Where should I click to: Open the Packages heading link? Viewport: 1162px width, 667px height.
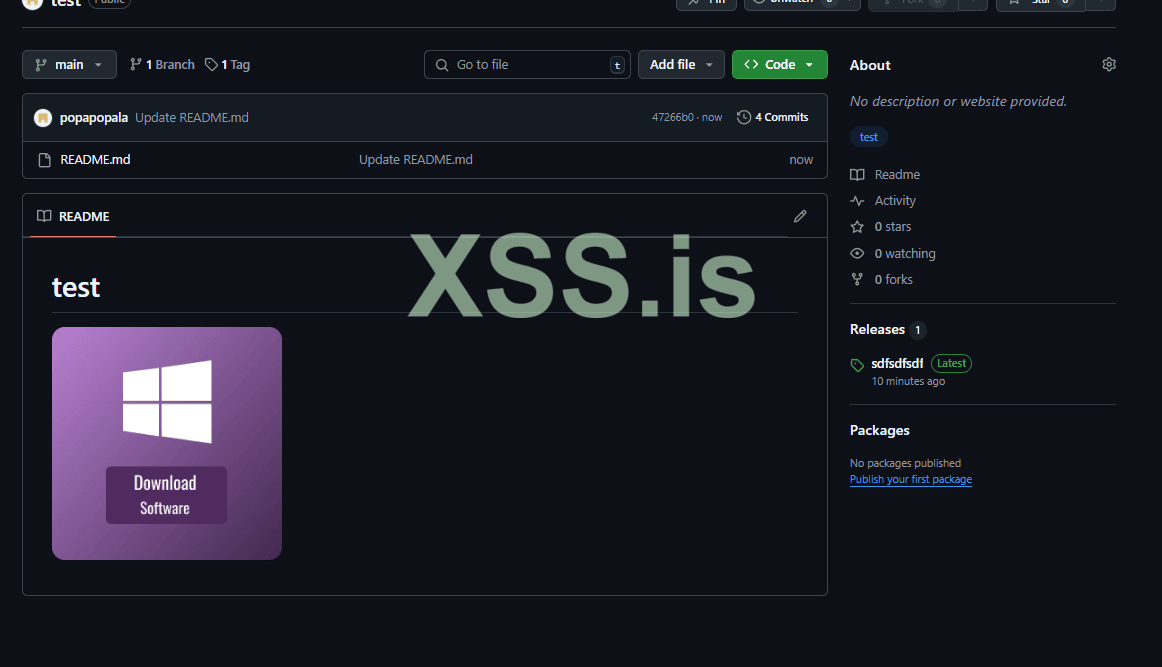[880, 431]
